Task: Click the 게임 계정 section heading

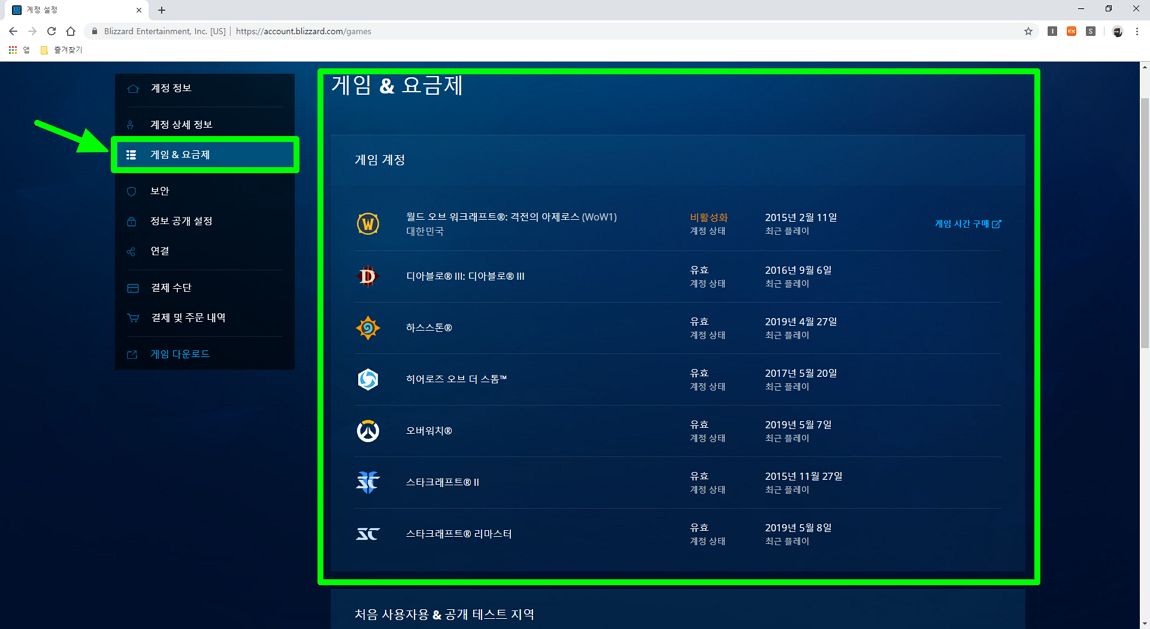Action: [x=380, y=160]
